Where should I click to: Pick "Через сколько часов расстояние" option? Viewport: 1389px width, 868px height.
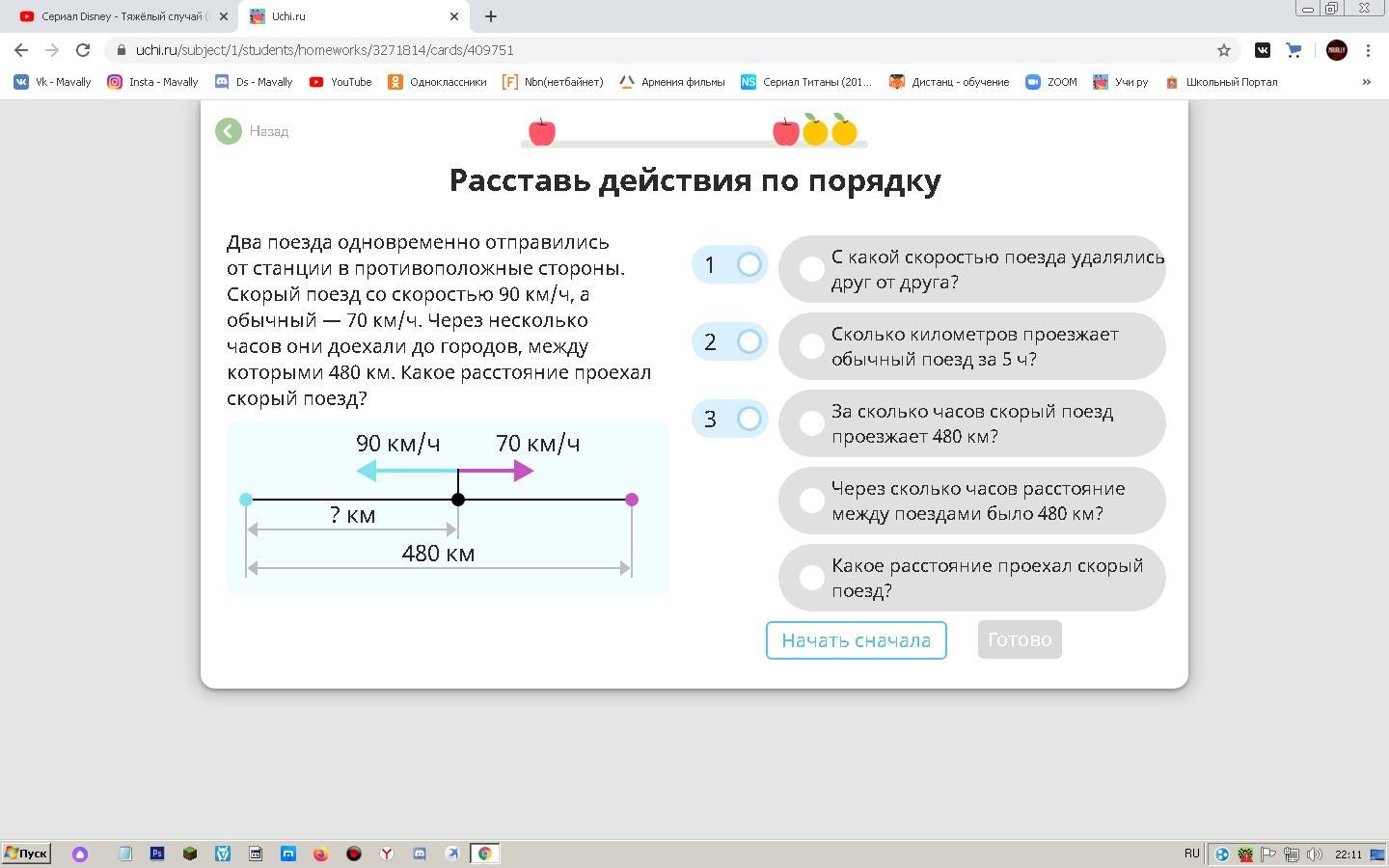tap(972, 501)
